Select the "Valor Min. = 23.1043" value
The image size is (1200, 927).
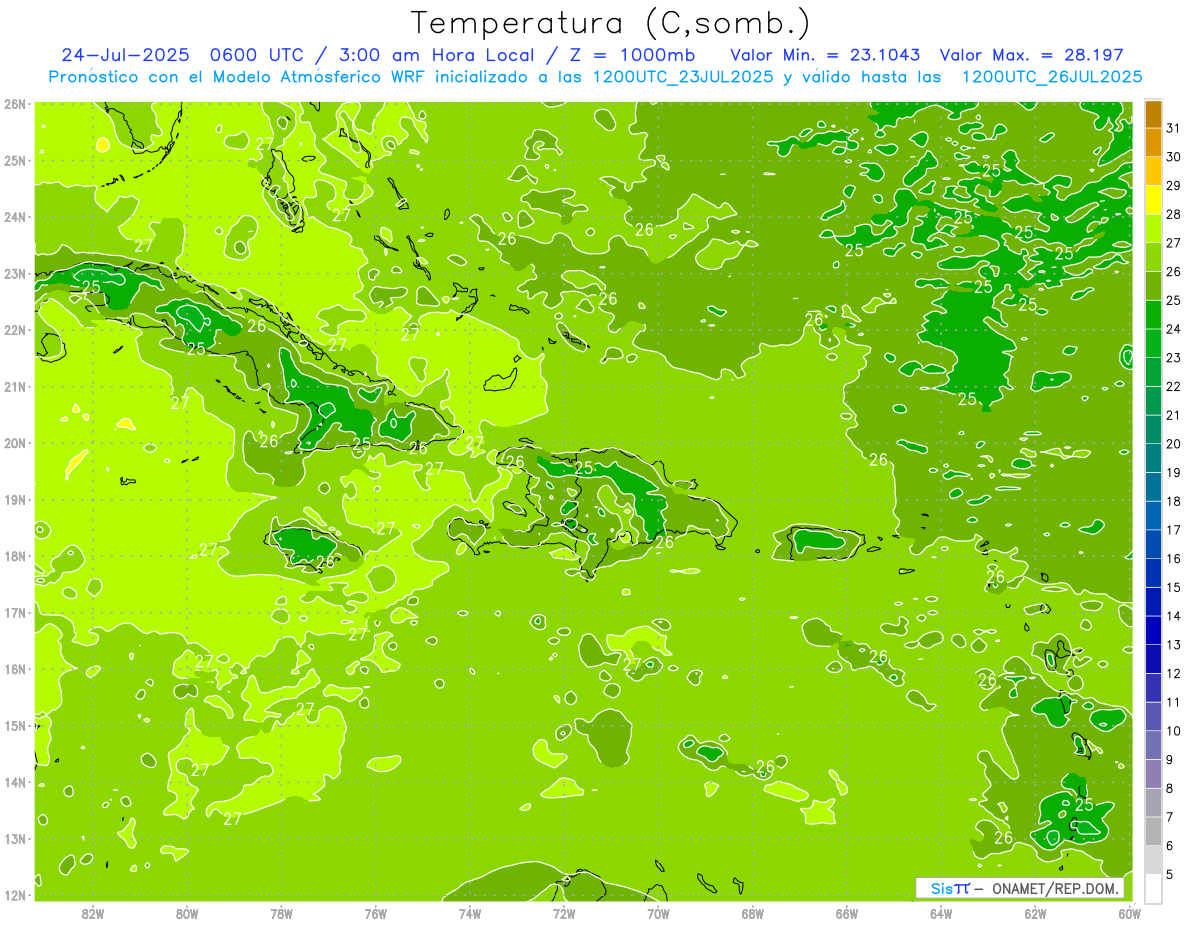coord(825,55)
